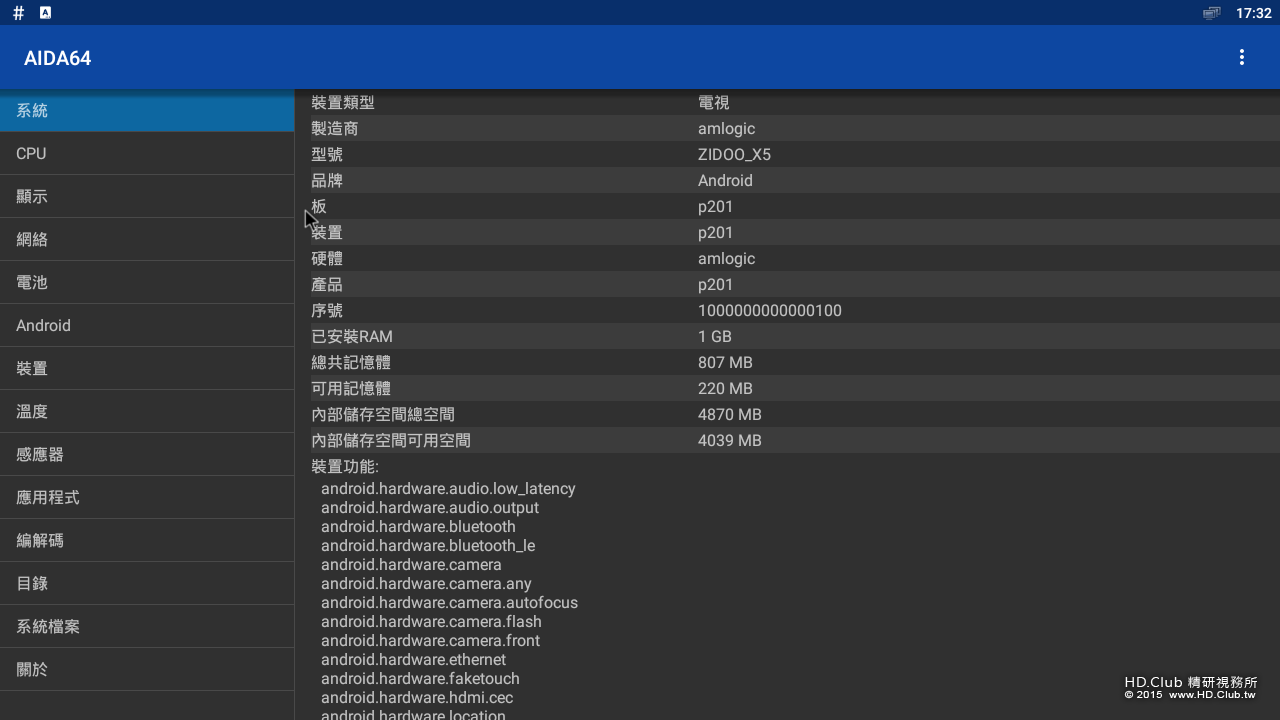Select android.hardware.camera.front entry

tap(430, 641)
